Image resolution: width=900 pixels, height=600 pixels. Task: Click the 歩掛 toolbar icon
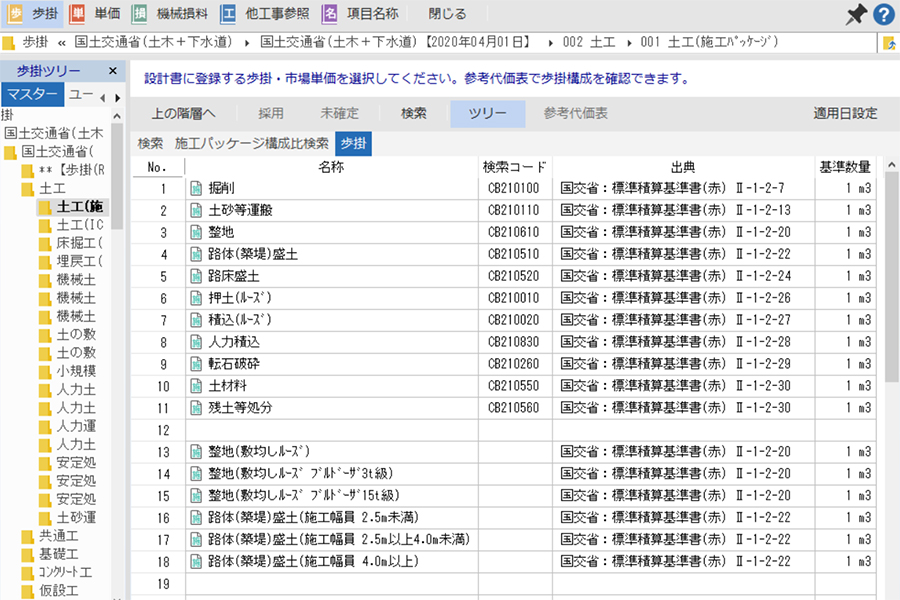[x=15, y=13]
